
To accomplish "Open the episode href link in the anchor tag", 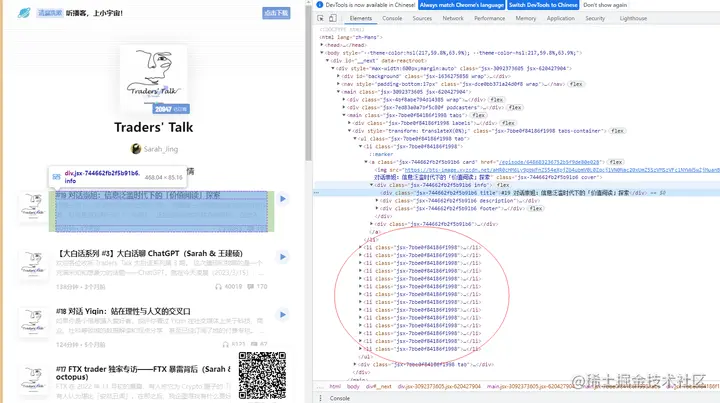I will (x=549, y=162).
